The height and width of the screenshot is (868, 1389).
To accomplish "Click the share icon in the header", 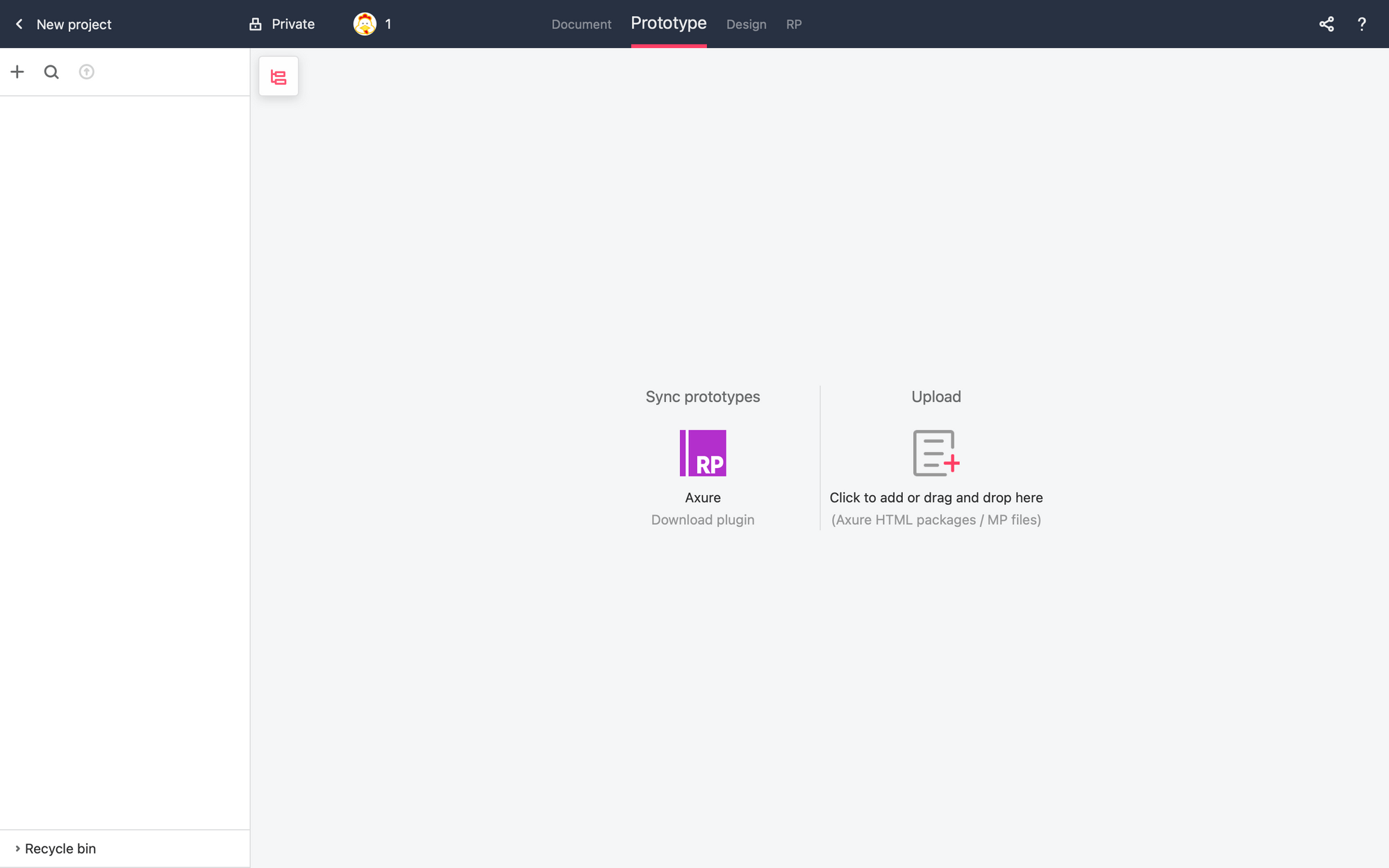I will click(1326, 24).
